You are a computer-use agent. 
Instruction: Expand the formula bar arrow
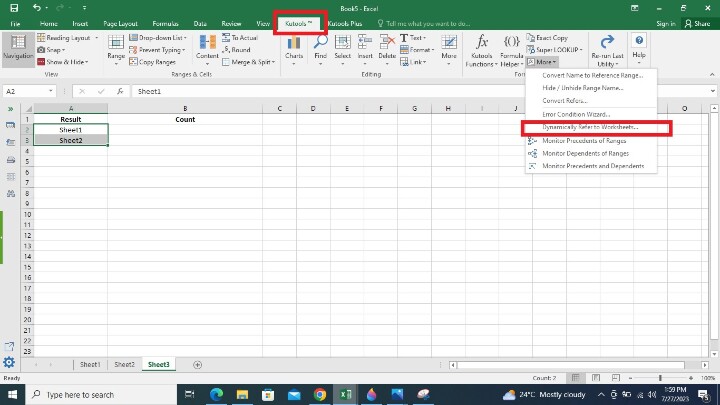click(x=712, y=91)
